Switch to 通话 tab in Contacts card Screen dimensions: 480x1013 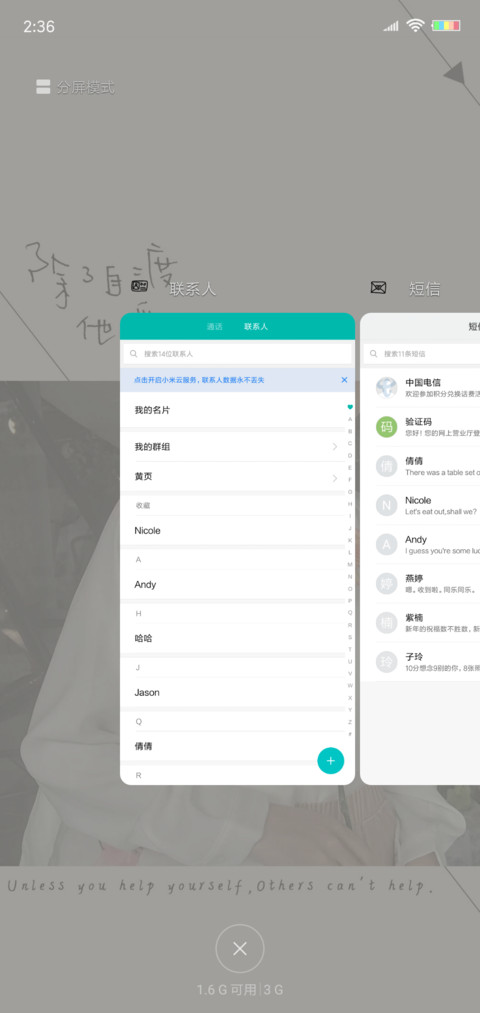214,327
